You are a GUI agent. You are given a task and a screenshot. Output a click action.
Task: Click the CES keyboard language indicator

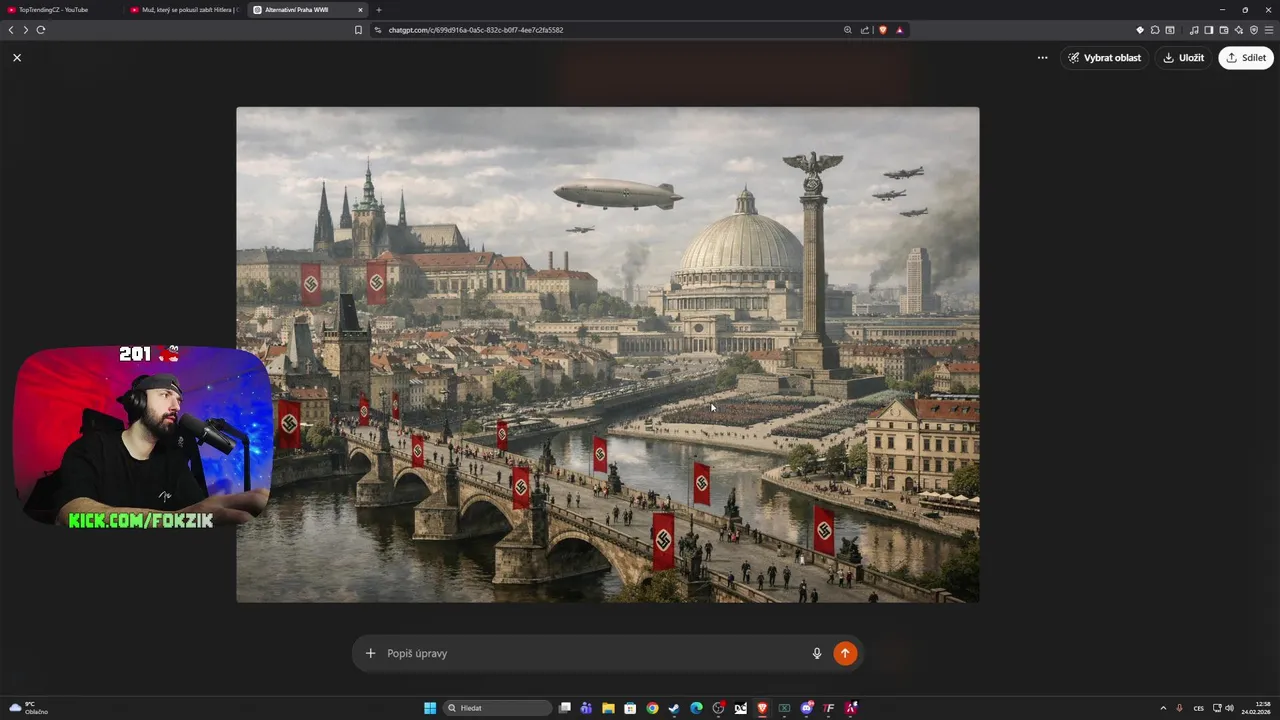(1199, 708)
